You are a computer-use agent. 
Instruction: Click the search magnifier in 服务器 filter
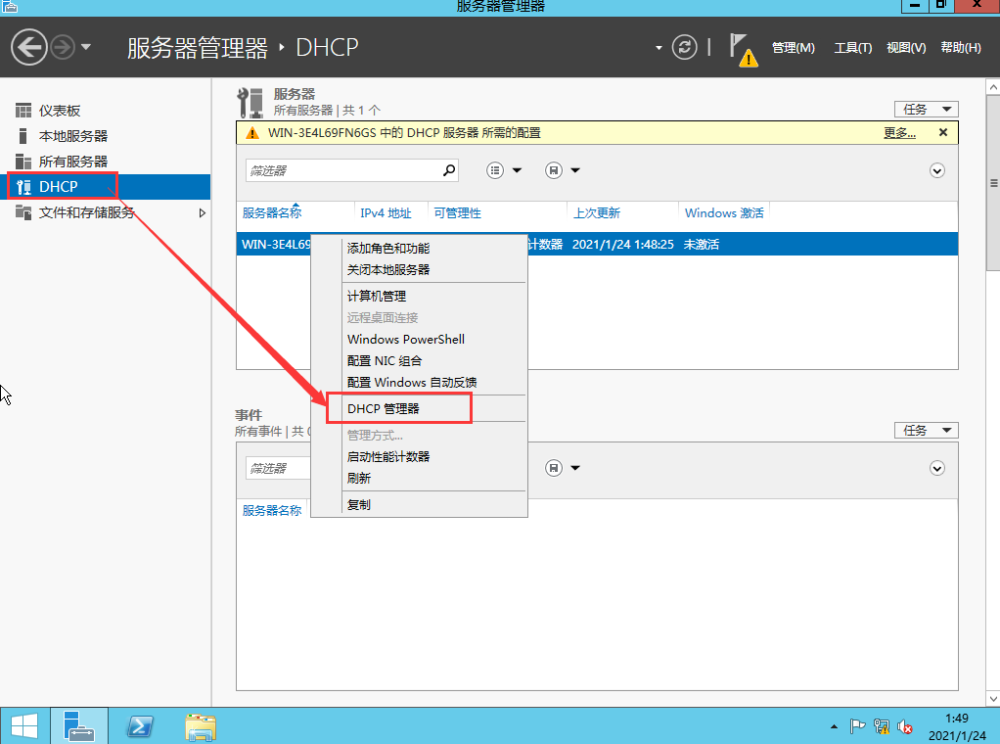tap(450, 170)
